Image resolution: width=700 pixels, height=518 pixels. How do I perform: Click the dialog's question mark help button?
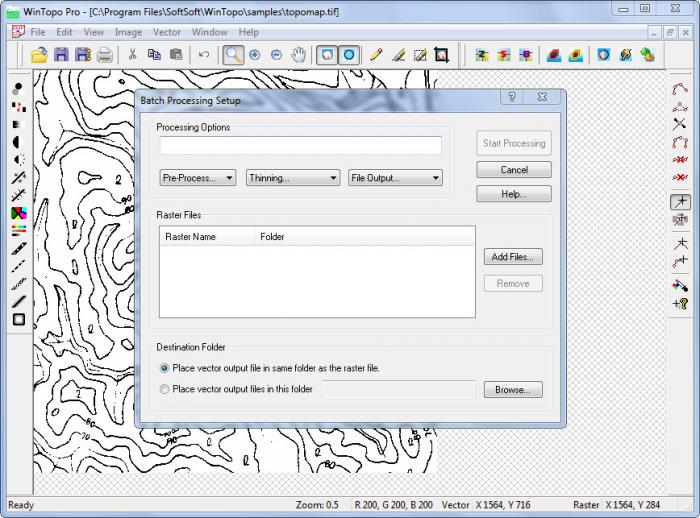point(512,97)
